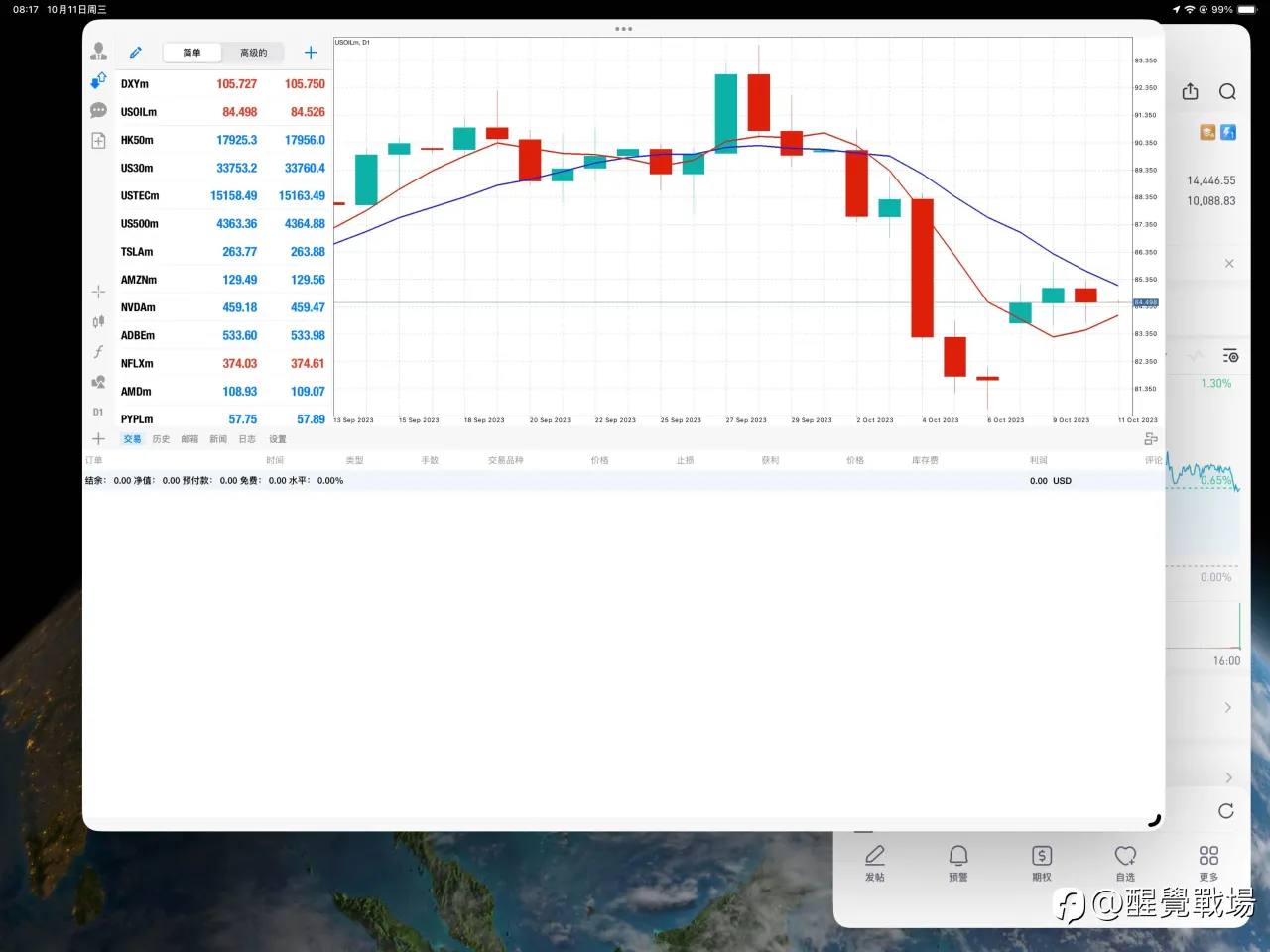Image resolution: width=1270 pixels, height=952 pixels.
Task: Switch quotes view to 高级的 mode
Action: 253,53
